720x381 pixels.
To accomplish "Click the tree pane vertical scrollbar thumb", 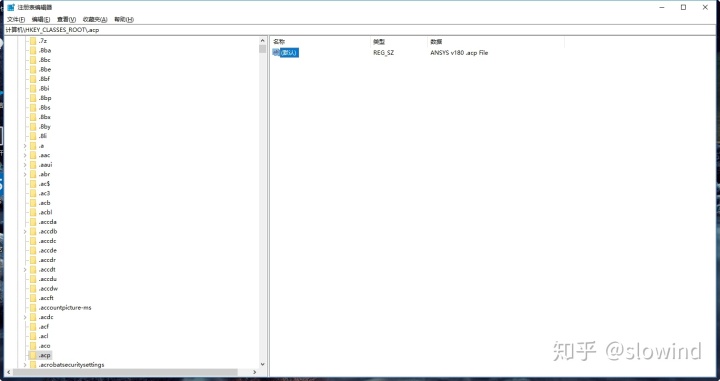I will coord(263,49).
